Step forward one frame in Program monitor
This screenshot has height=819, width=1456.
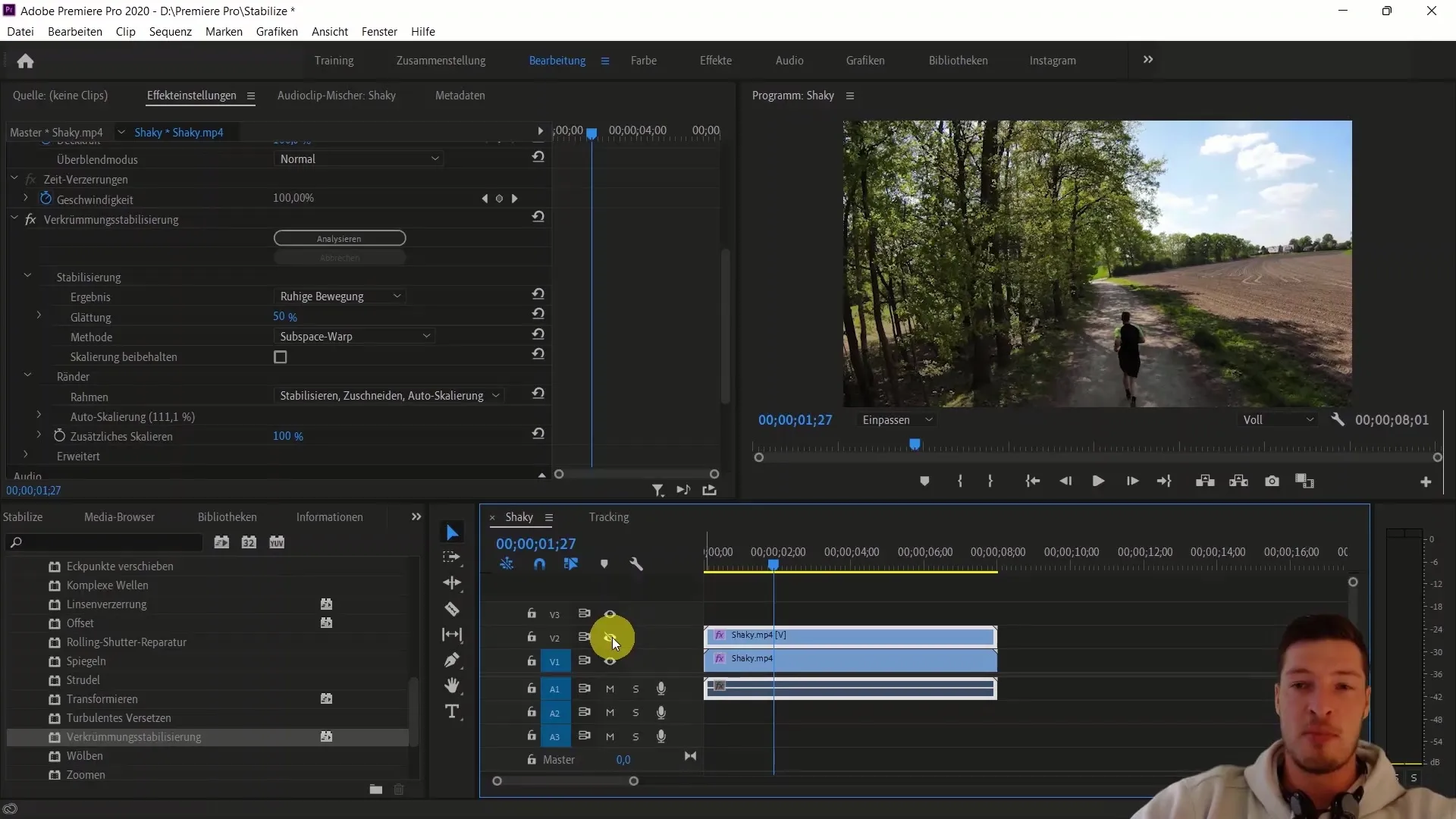1132,481
